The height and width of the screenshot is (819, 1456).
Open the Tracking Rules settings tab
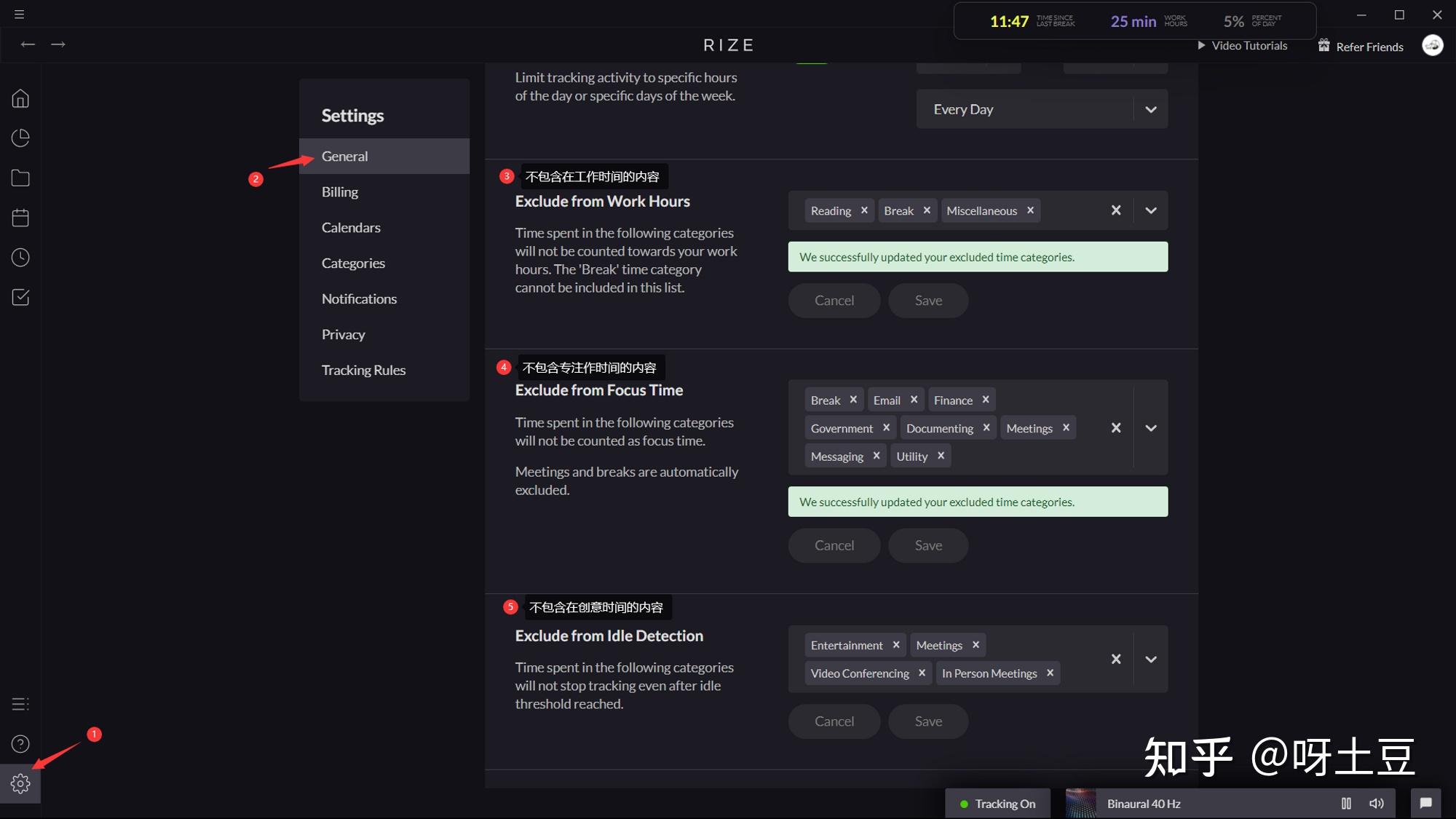(363, 371)
